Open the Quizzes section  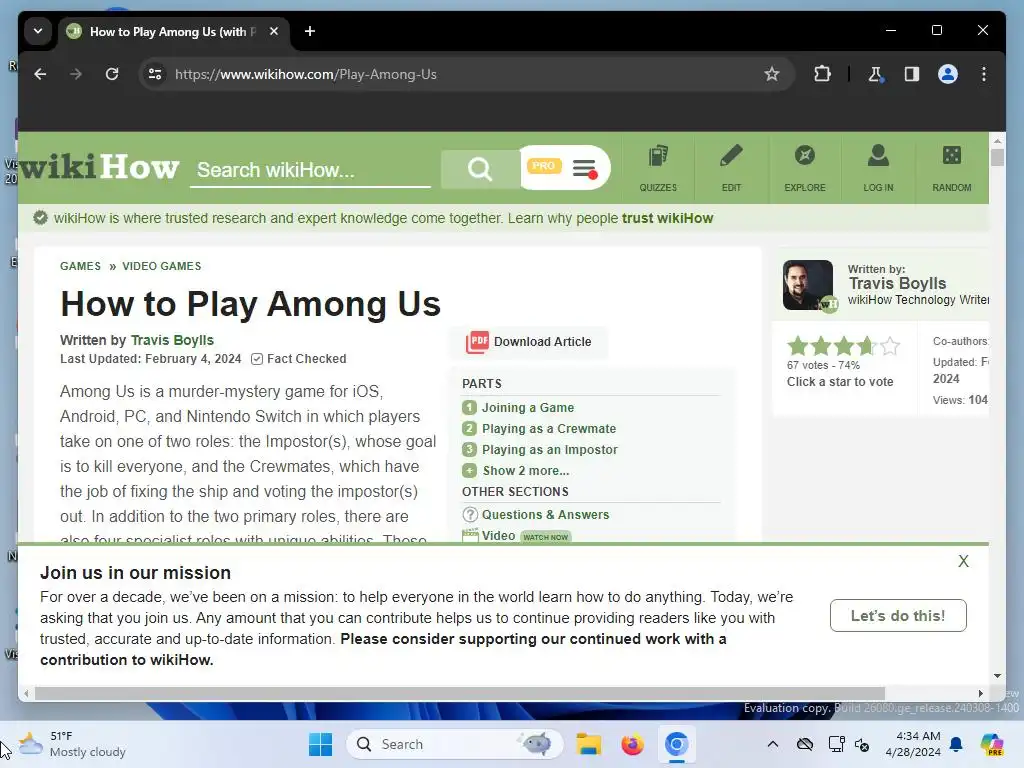(658, 168)
